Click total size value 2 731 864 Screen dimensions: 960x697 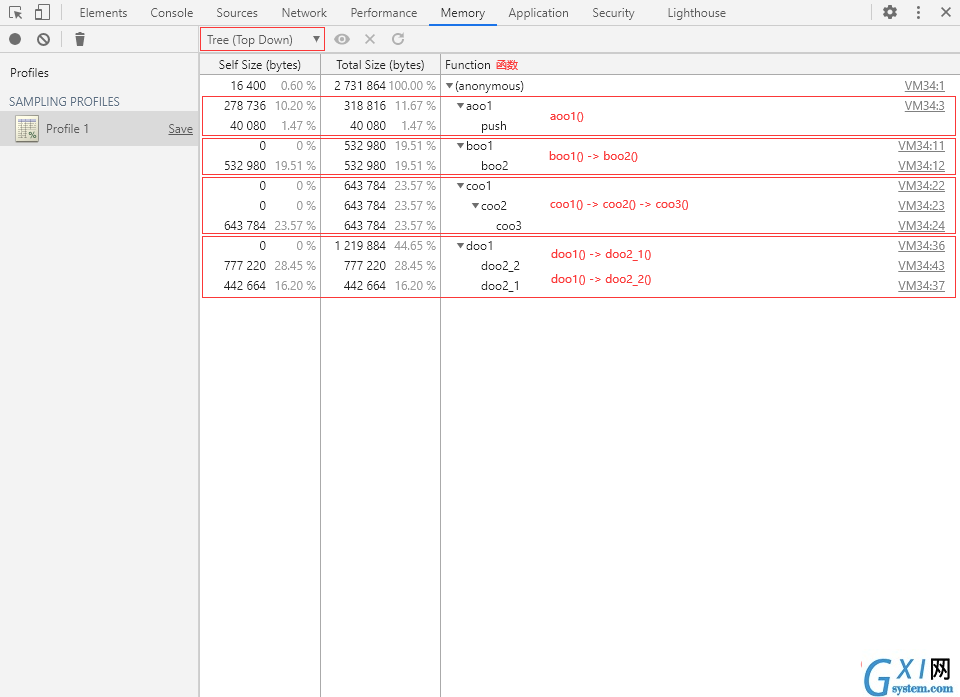[360, 86]
